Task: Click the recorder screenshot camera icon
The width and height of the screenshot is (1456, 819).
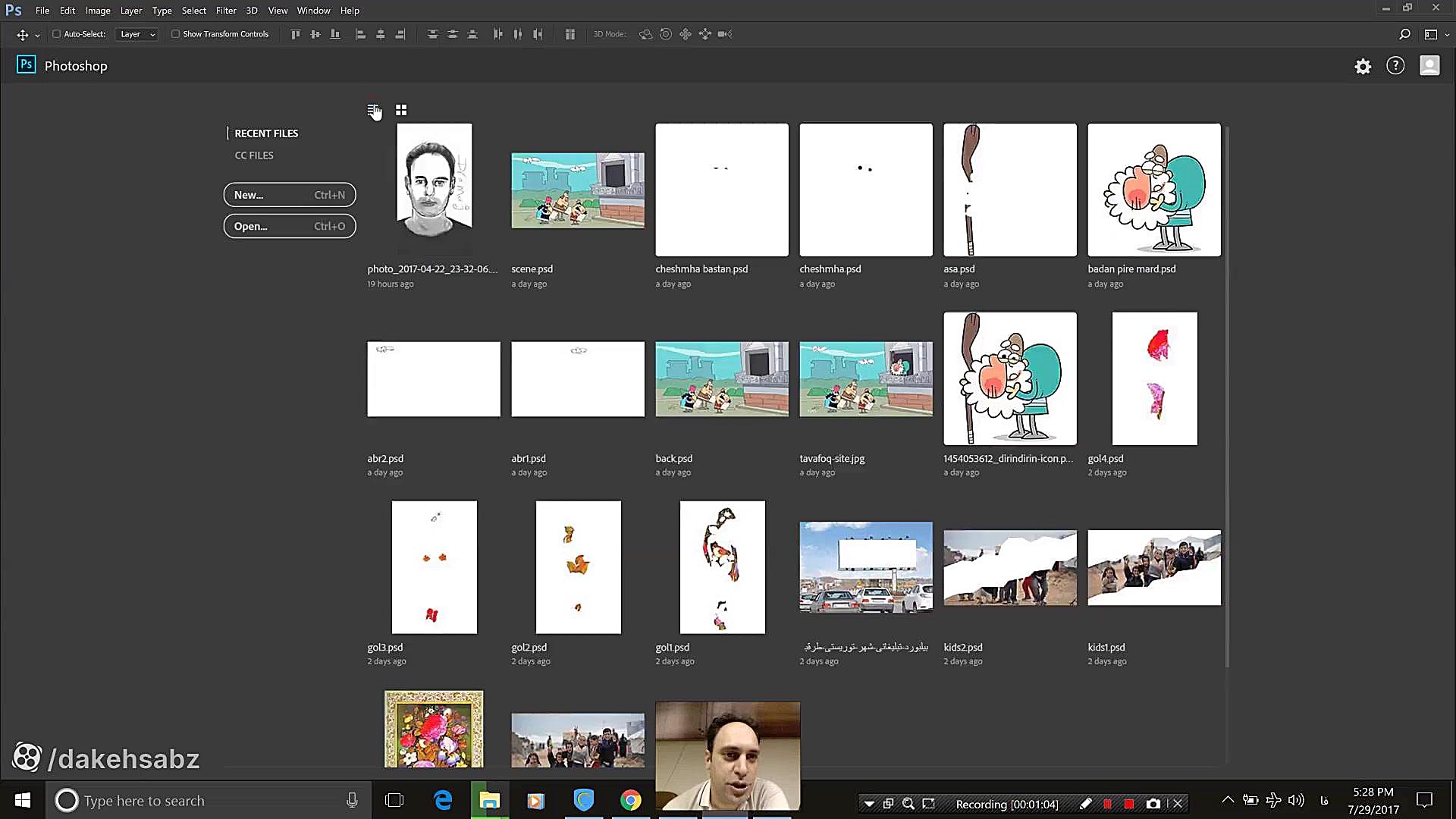Action: pyautogui.click(x=1153, y=804)
